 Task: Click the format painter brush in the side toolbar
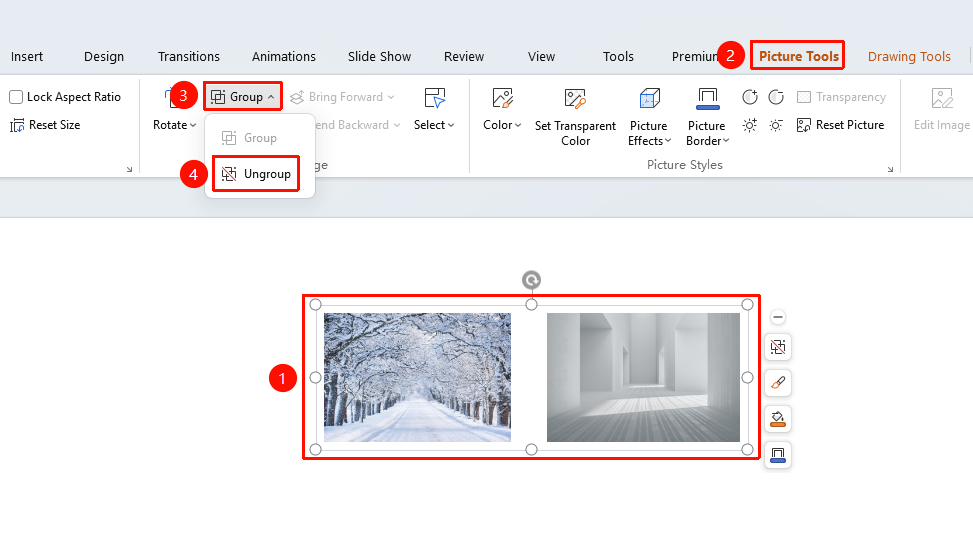pyautogui.click(x=778, y=382)
